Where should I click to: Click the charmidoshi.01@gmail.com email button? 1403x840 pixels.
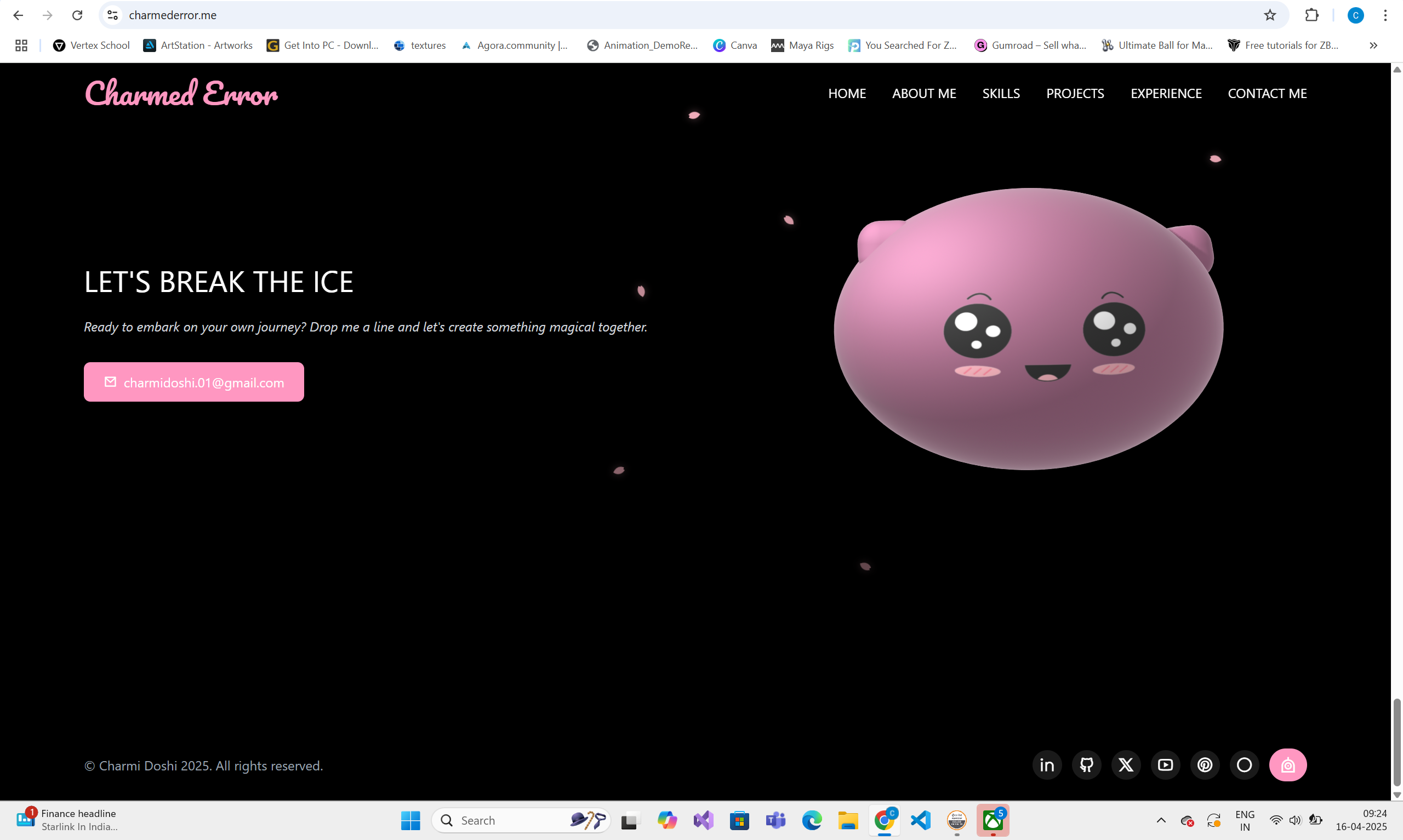pos(193,382)
